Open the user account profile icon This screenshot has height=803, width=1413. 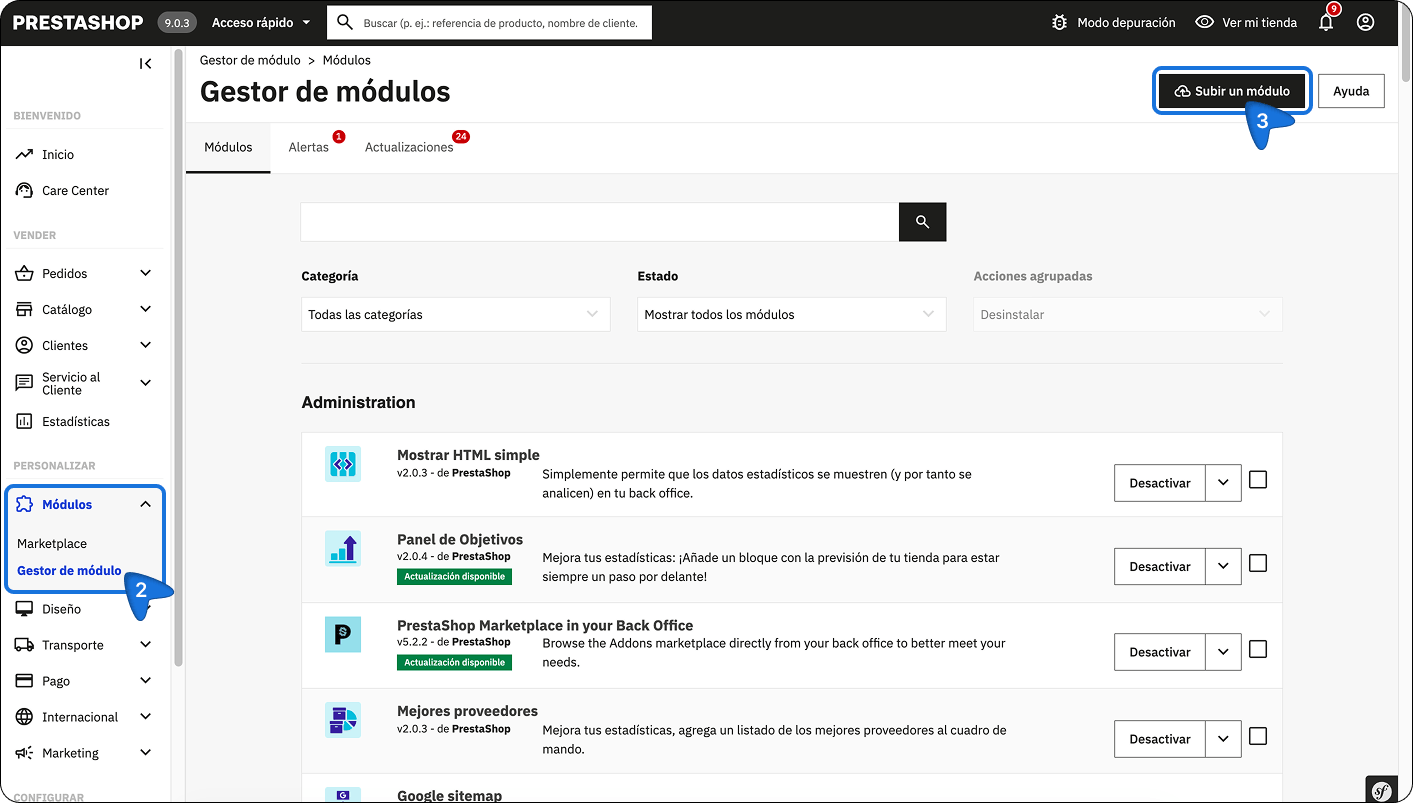1365,22
